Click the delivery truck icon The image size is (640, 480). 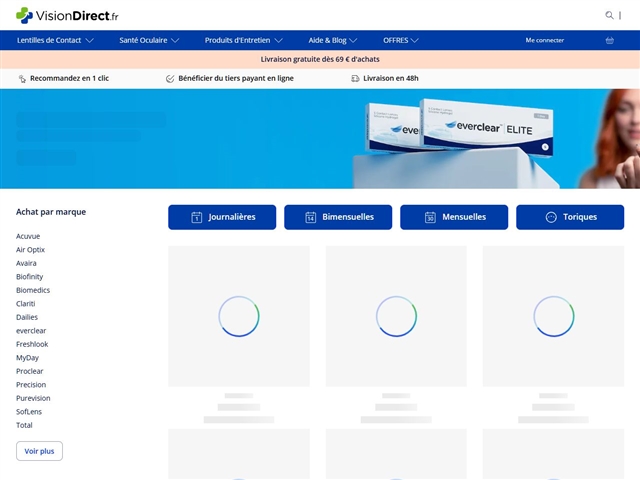(355, 78)
